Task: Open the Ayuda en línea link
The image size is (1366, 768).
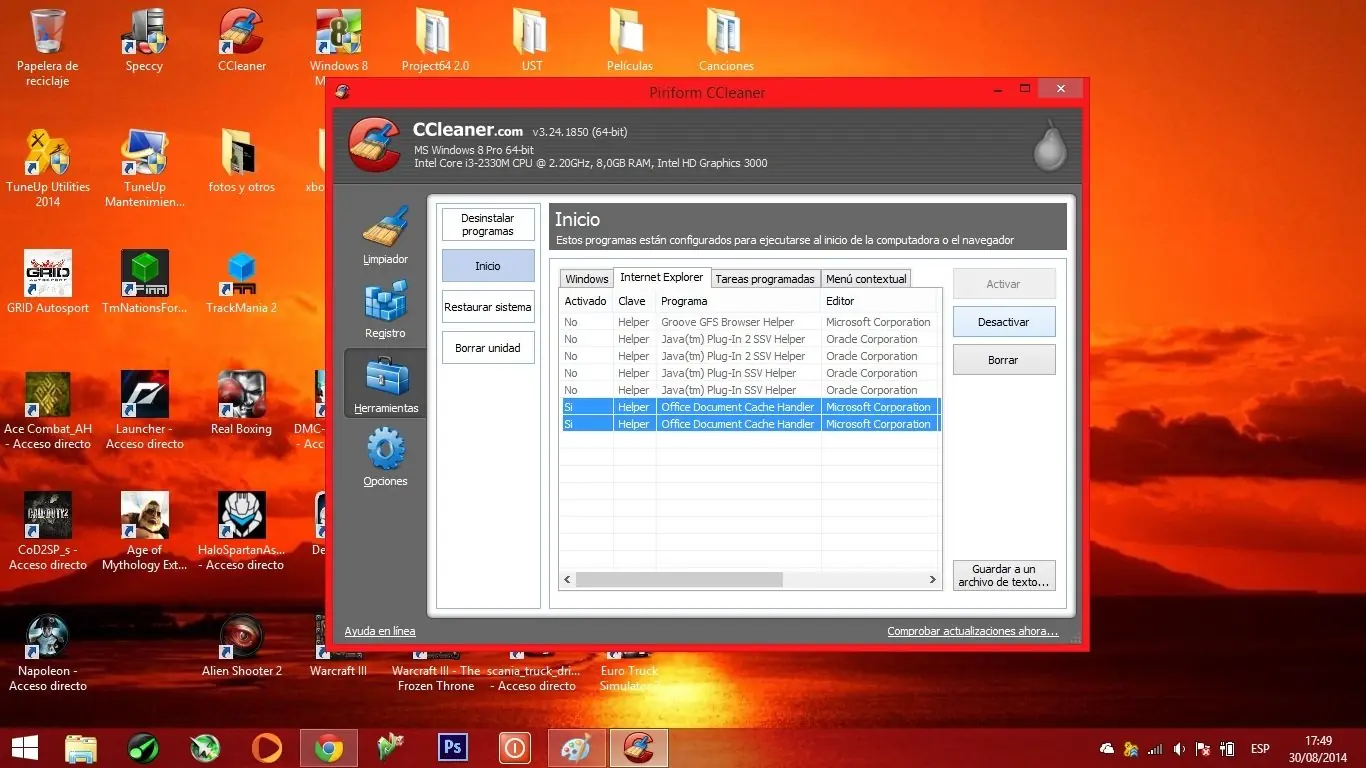Action: tap(380, 631)
